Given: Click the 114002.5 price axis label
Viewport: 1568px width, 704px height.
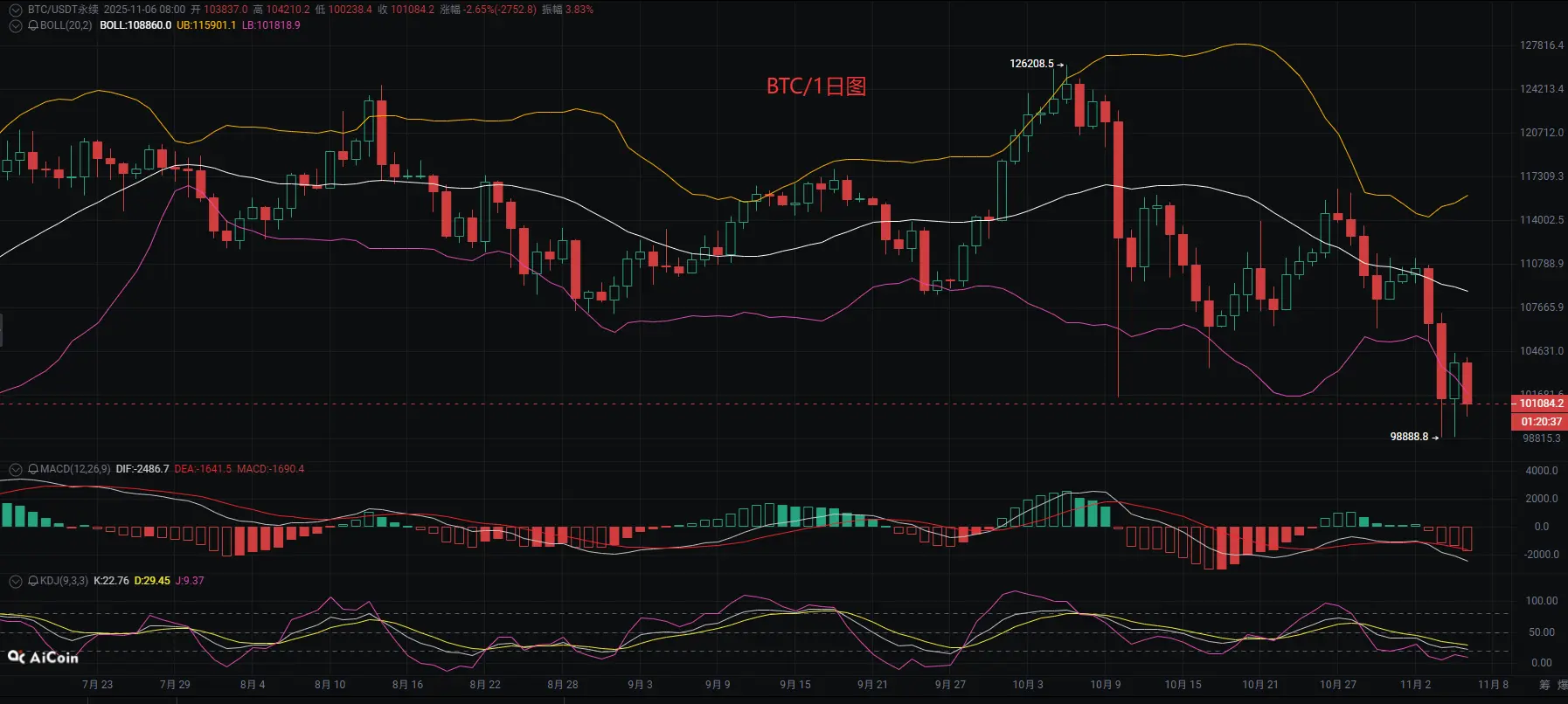Looking at the screenshot, I should pyautogui.click(x=1542, y=220).
